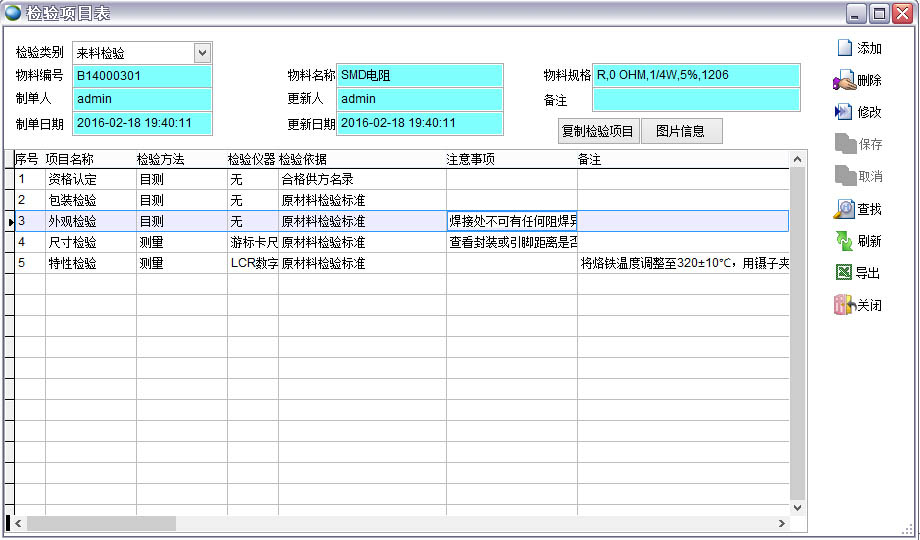Click the 物料编号 field with B14000301
This screenshot has height=540, width=920.
(142, 76)
